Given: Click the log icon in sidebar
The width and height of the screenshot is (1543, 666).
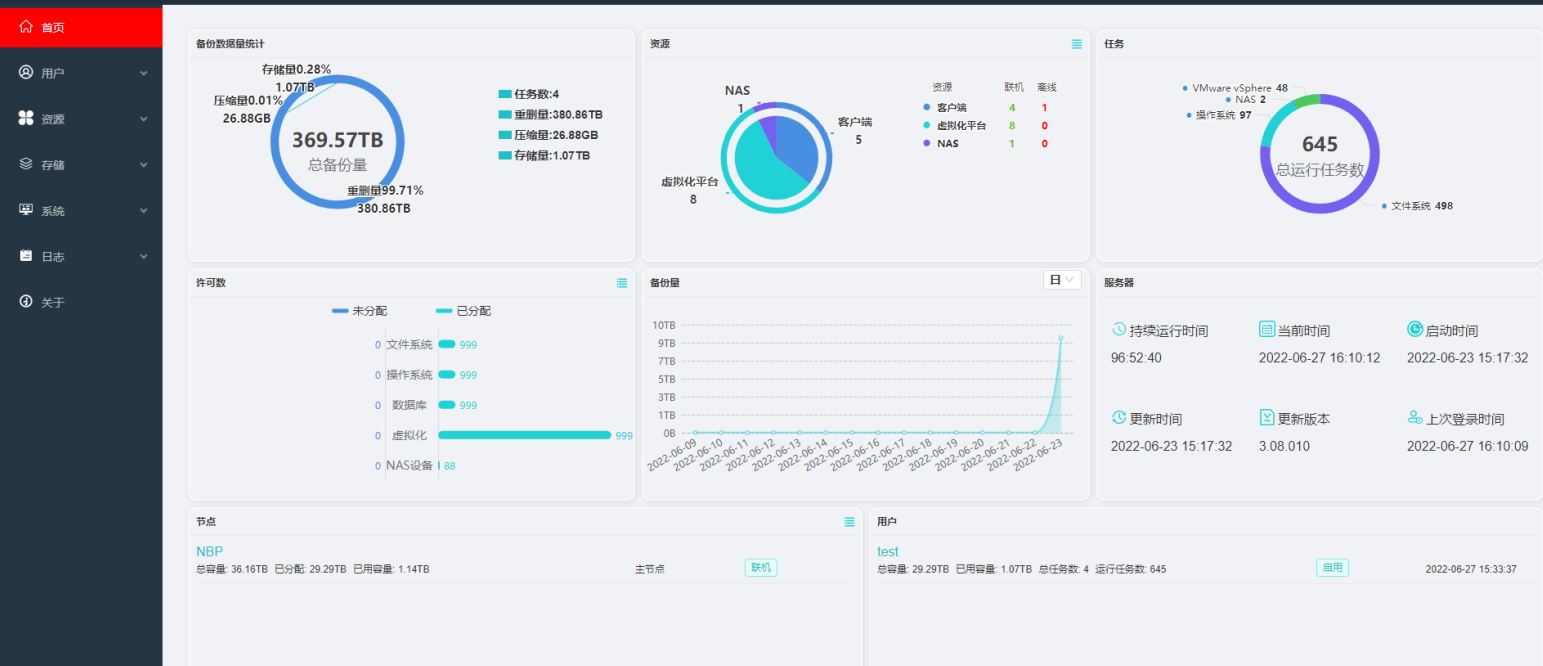Looking at the screenshot, I should pyautogui.click(x=26, y=256).
